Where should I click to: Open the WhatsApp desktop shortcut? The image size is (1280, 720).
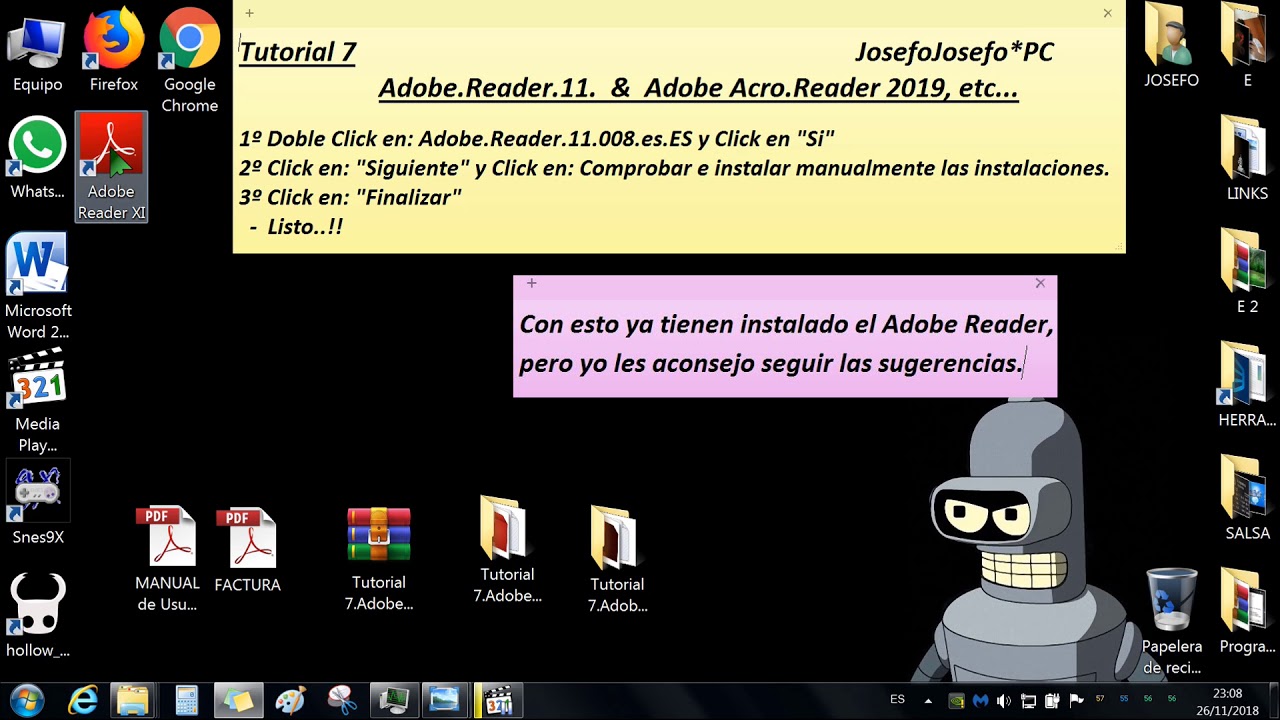coord(37,157)
